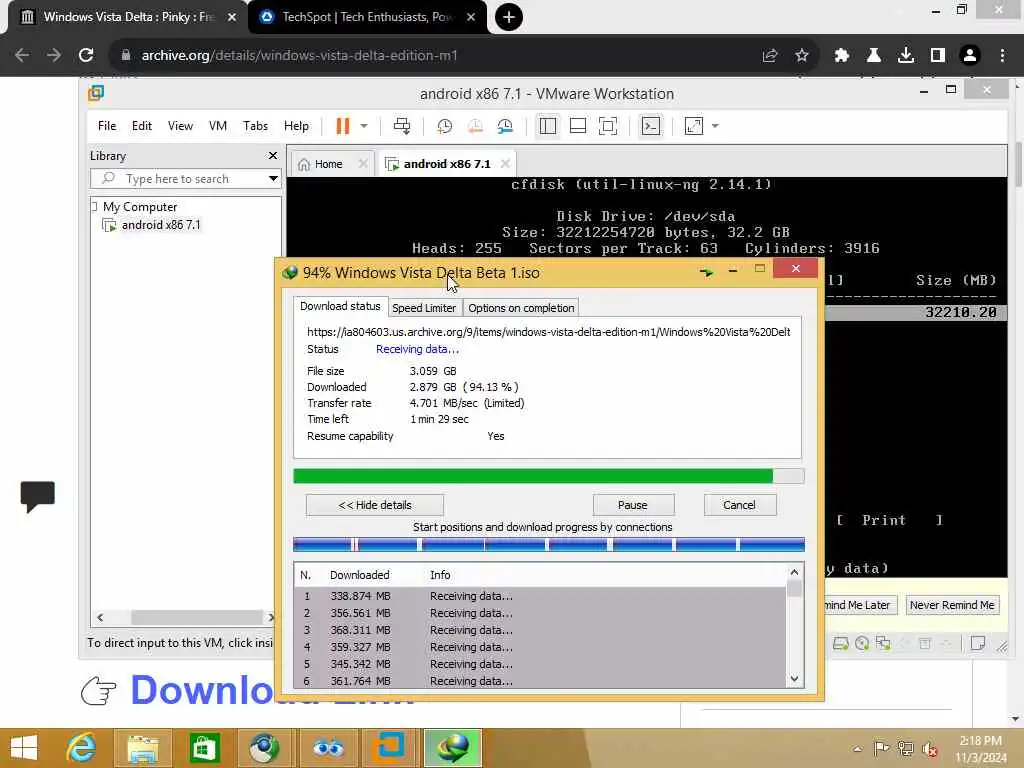This screenshot has width=1024, height=768.
Task: Close the Library panel
Action: point(273,155)
